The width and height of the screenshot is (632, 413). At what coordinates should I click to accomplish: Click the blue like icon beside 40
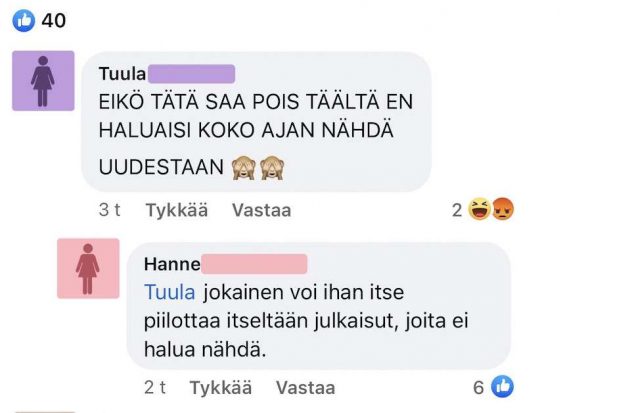coord(24,20)
